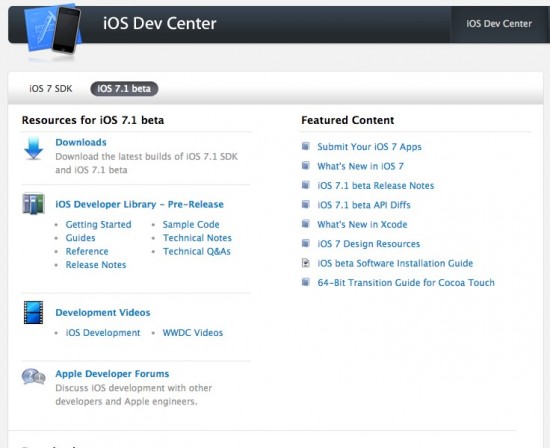Open the Sample Code link
550x448 pixels.
coord(191,225)
